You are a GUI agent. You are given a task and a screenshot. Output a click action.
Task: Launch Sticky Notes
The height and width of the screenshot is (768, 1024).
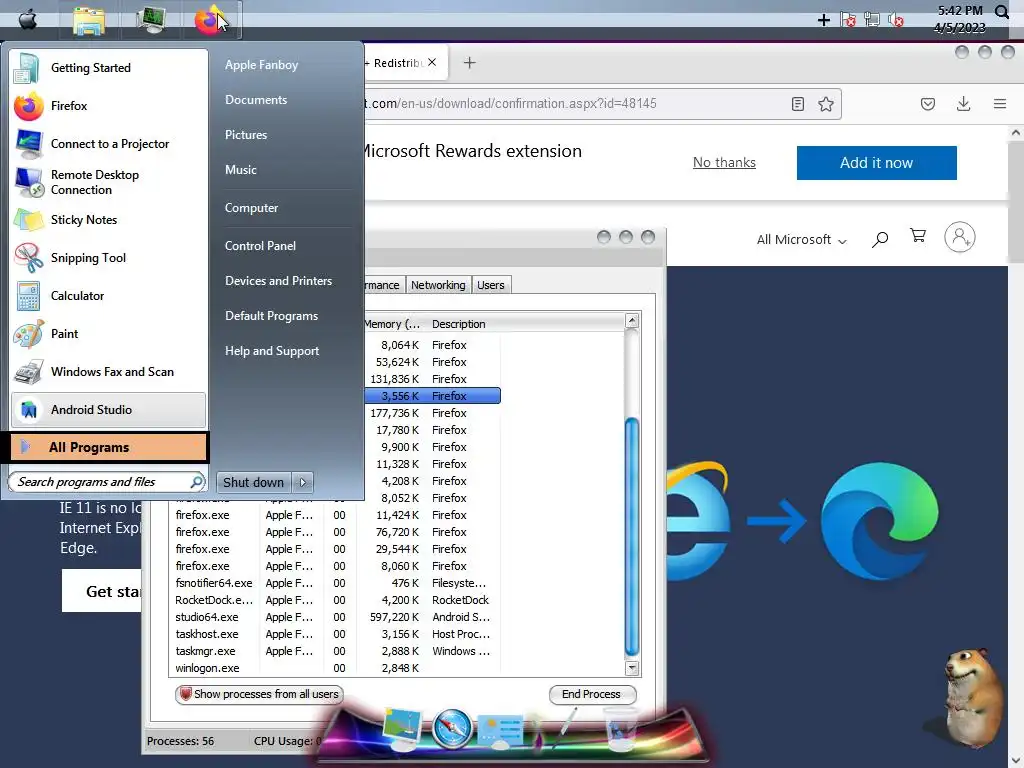pyautogui.click(x=108, y=220)
